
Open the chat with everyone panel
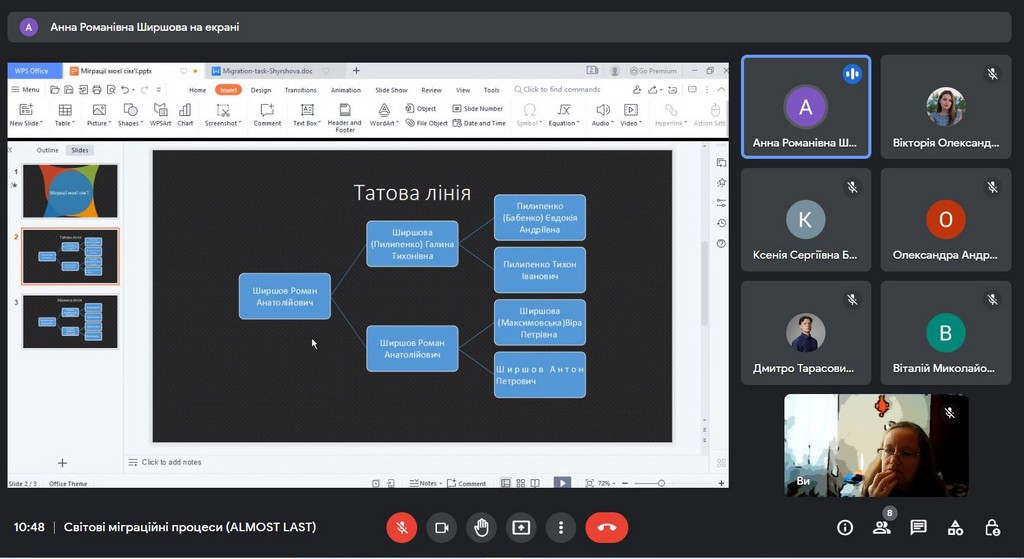click(x=918, y=527)
